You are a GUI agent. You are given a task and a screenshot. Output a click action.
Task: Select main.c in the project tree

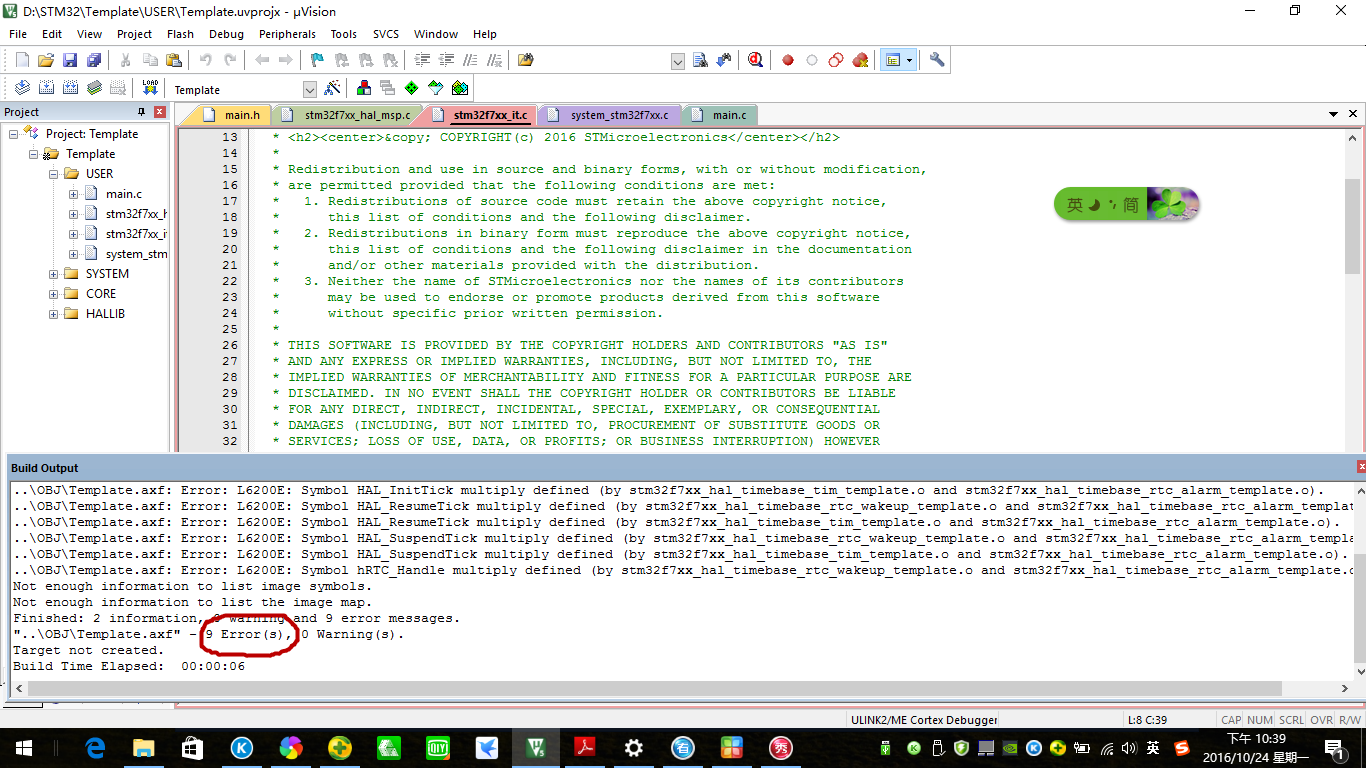point(124,193)
